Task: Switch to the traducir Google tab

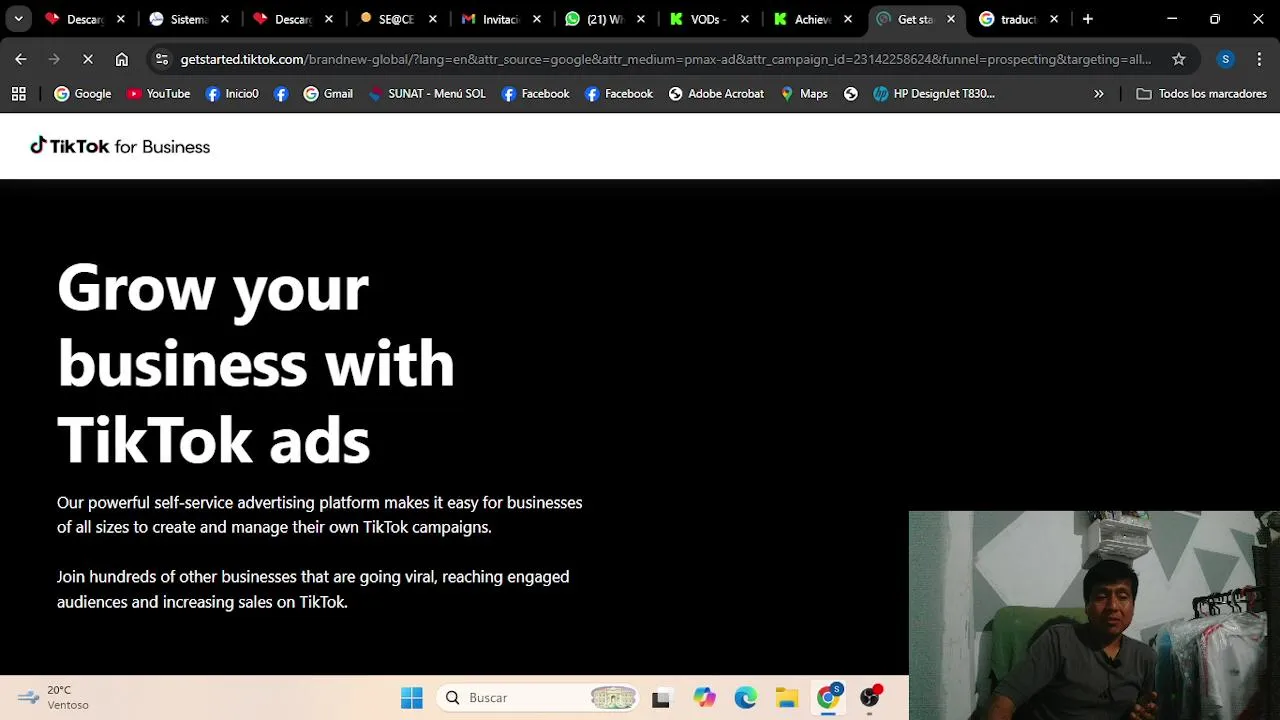Action: point(1019,19)
